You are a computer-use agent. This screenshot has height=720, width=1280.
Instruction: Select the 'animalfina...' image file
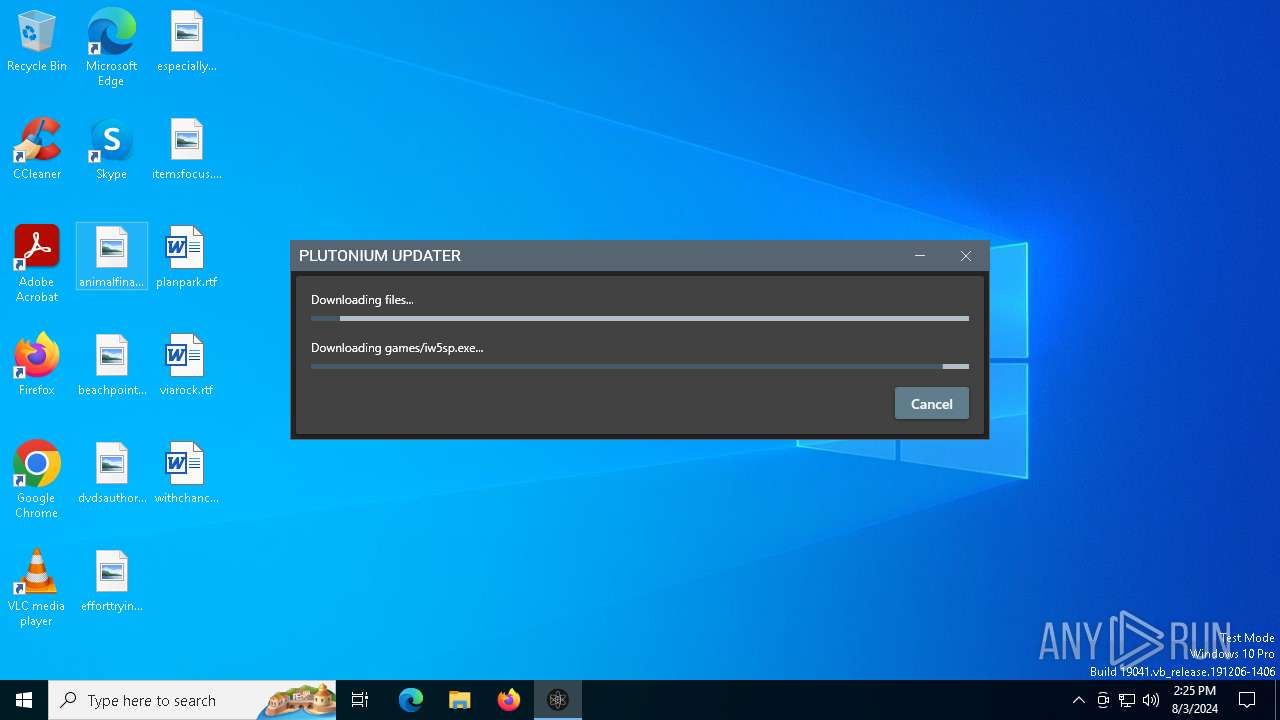point(112,258)
